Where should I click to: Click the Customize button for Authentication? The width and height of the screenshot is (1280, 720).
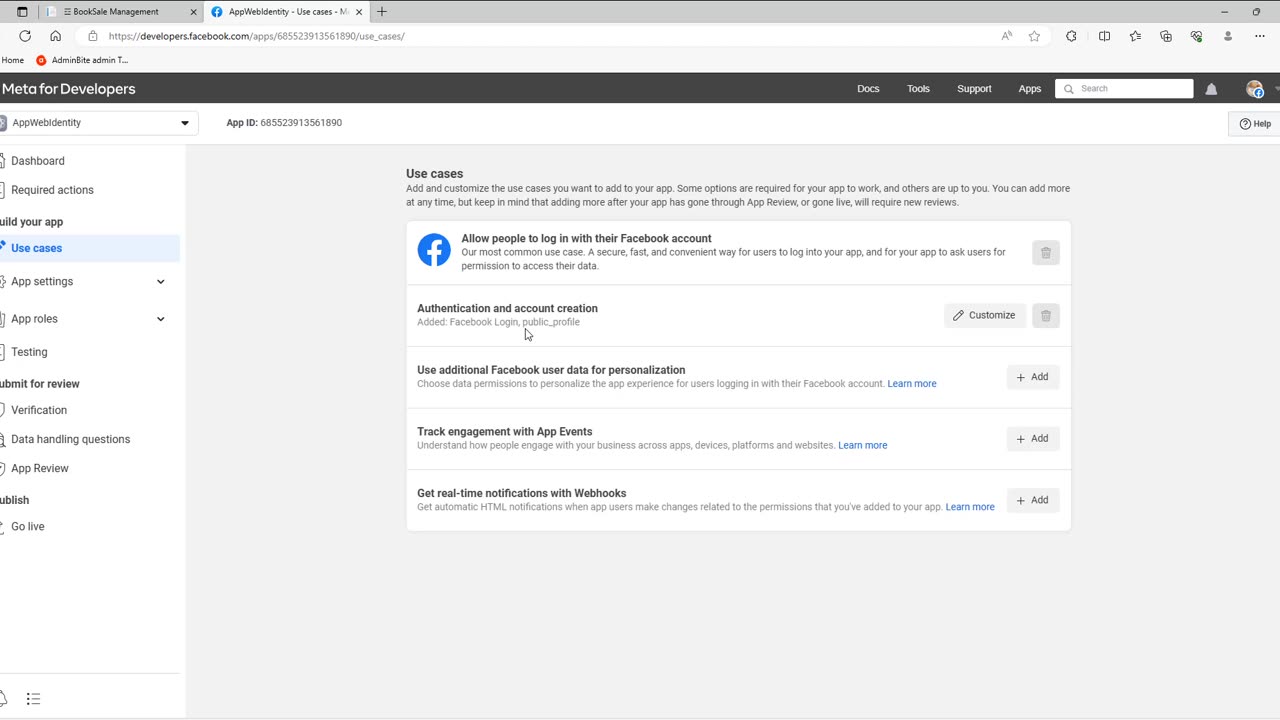coord(984,315)
